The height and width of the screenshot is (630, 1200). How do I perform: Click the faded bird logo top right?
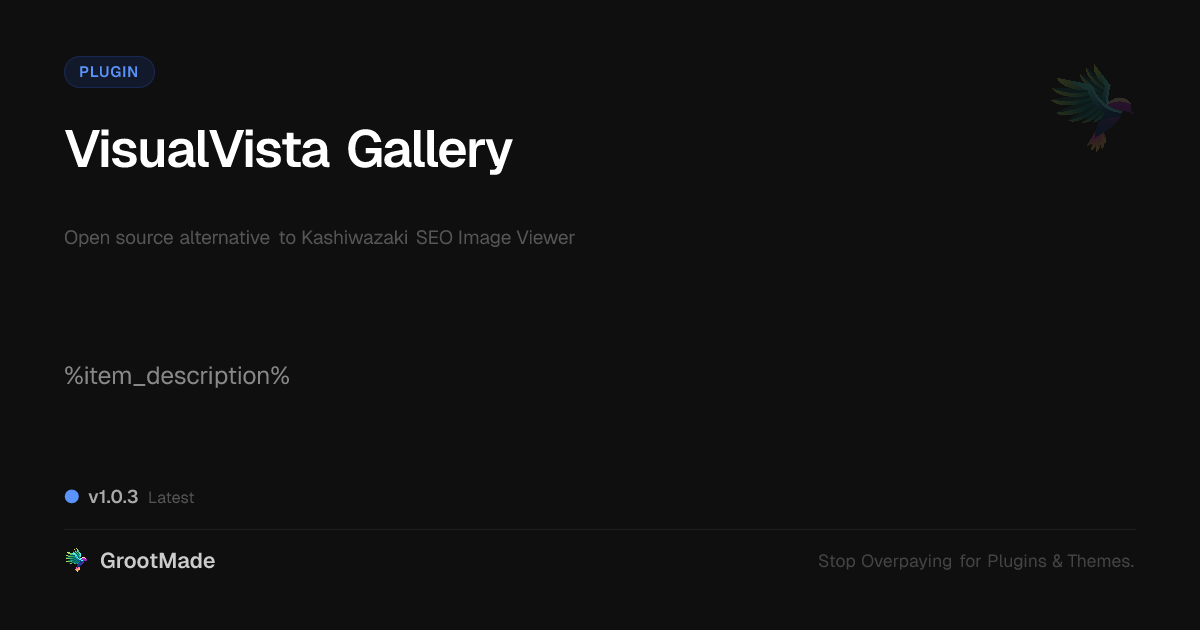tap(1092, 107)
